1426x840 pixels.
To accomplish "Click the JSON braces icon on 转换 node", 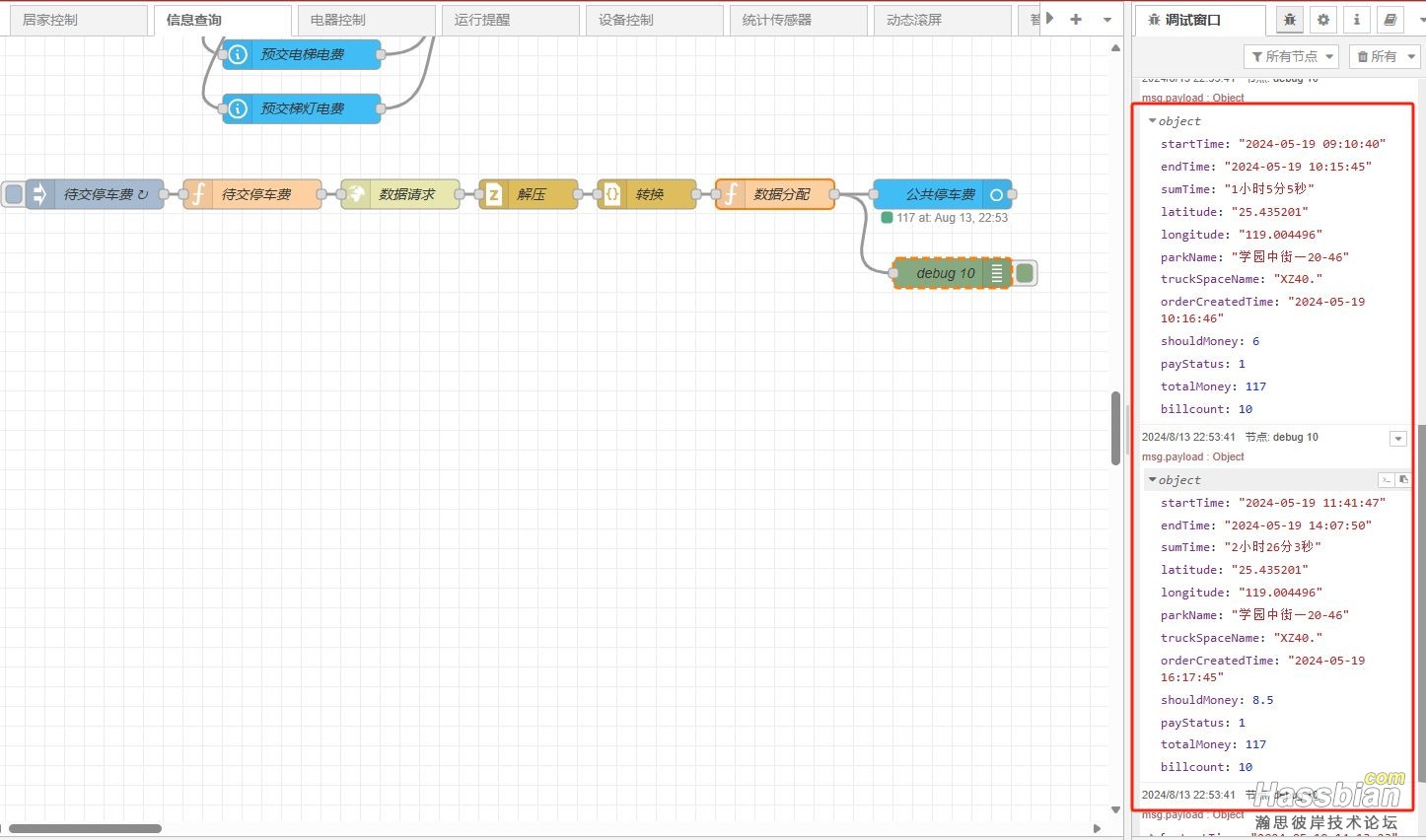I will click(x=611, y=194).
